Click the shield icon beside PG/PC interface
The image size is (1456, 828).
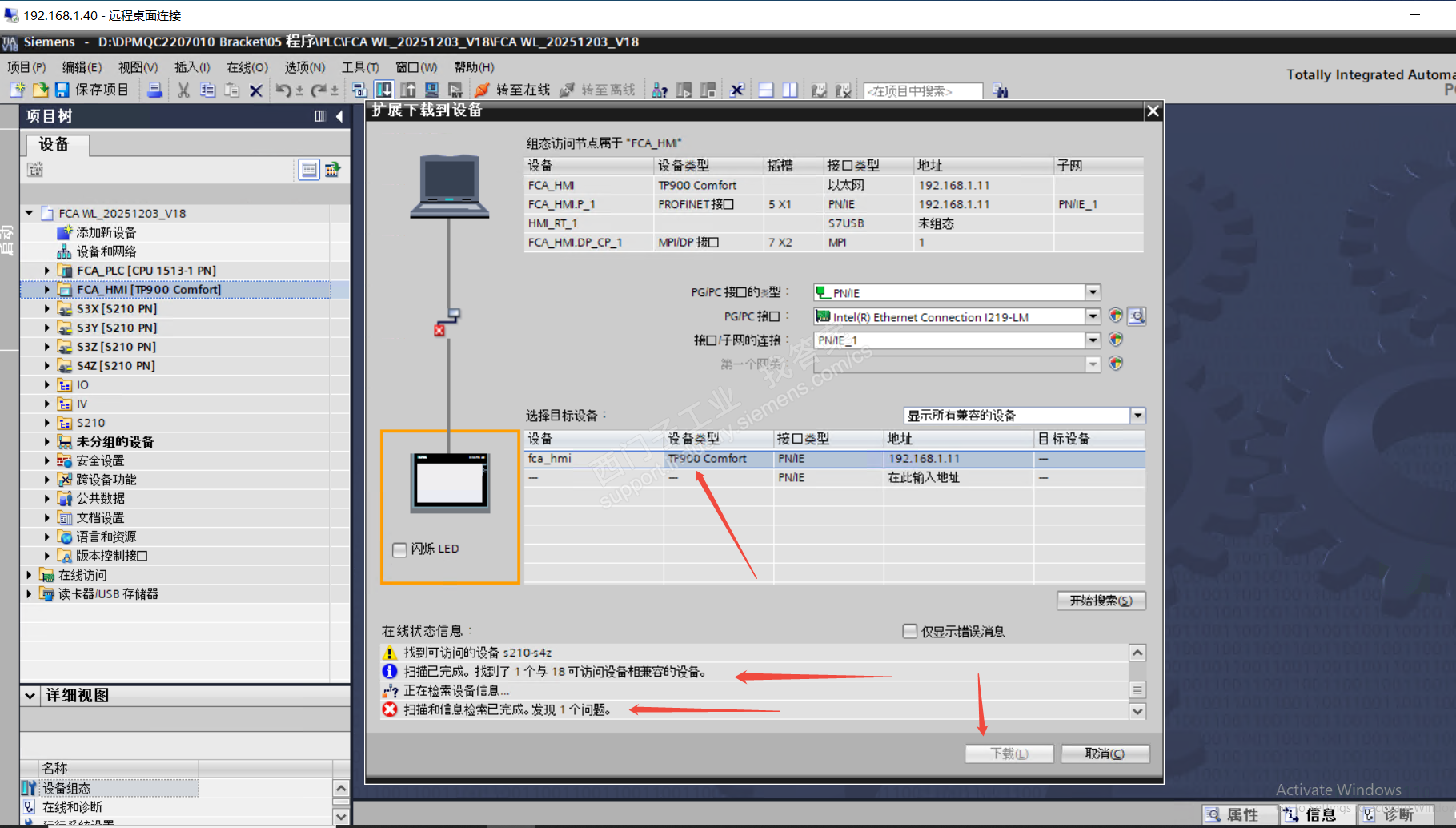[1115, 316]
